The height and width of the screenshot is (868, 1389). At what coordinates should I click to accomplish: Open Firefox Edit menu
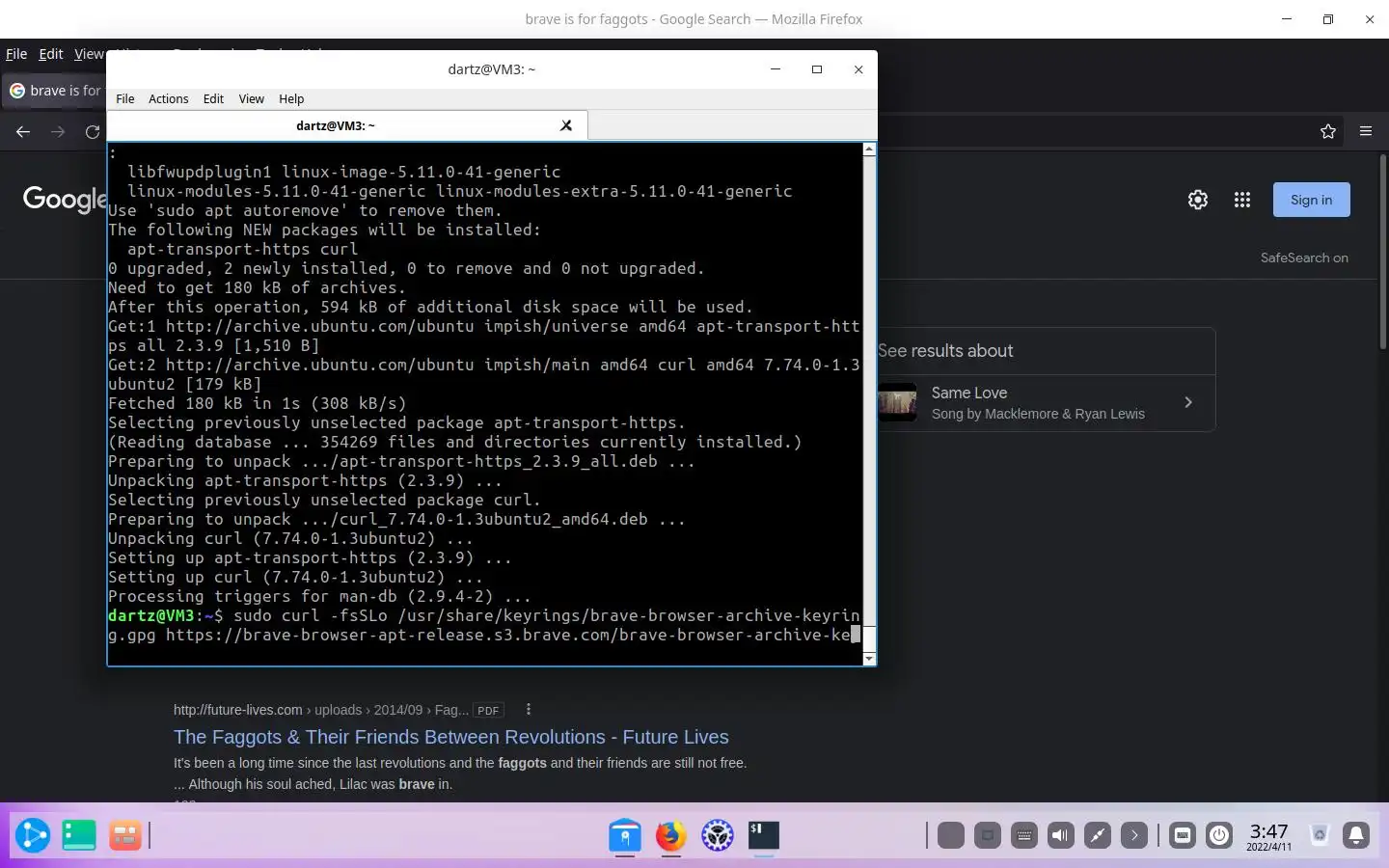51,54
